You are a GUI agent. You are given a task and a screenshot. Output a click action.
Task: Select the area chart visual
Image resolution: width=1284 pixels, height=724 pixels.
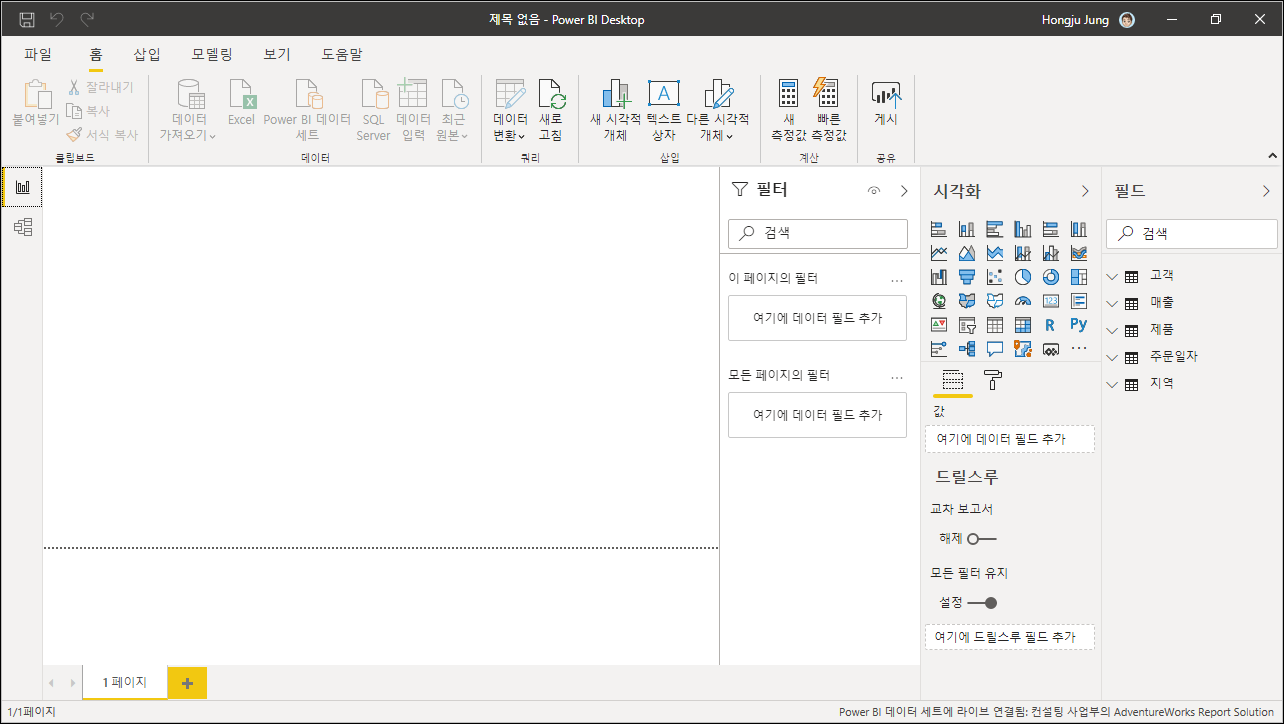[966, 253]
